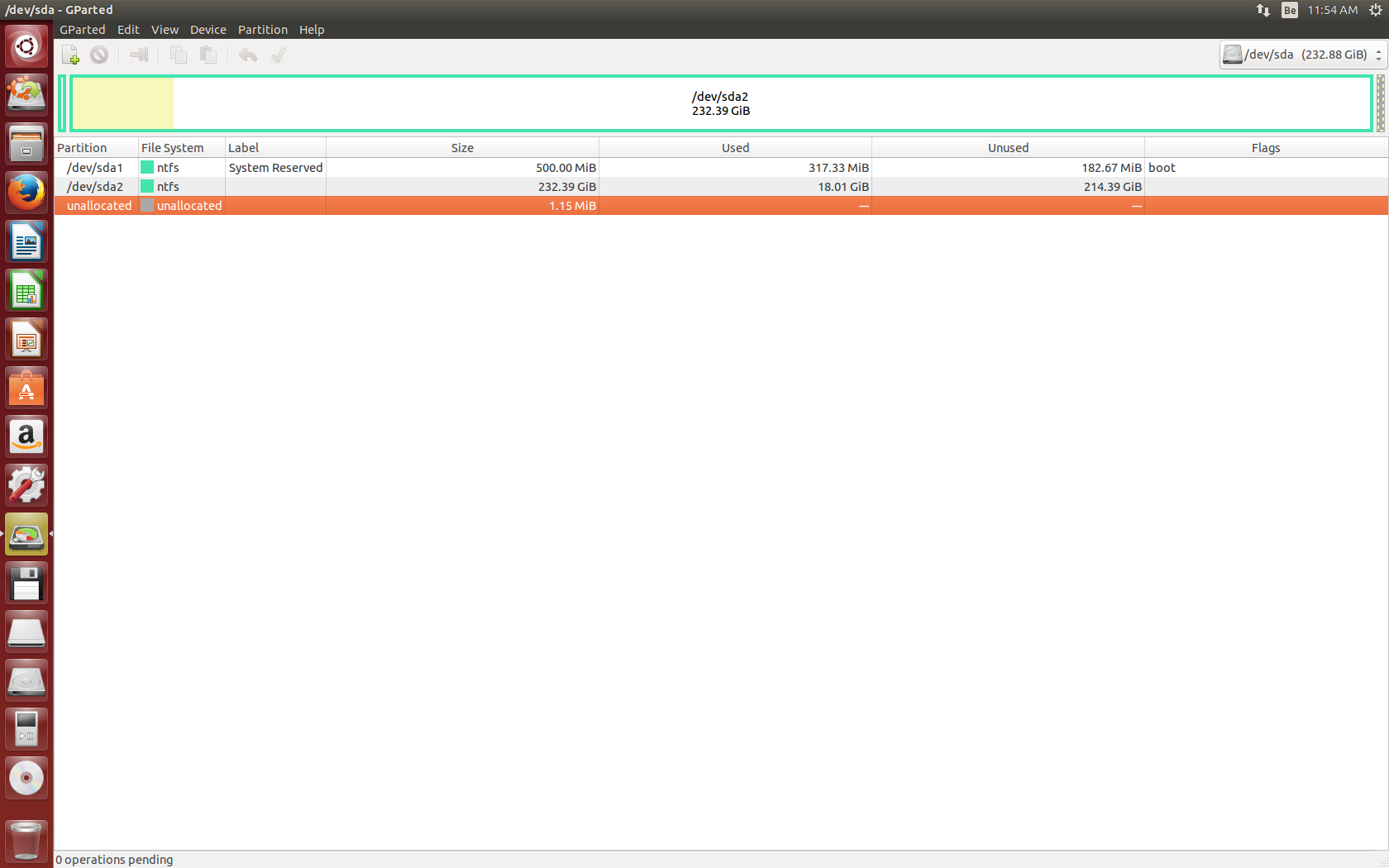Viewport: 1389px width, 868px height.
Task: Select the /dev/sda2 partition name in the table
Action: (95, 187)
